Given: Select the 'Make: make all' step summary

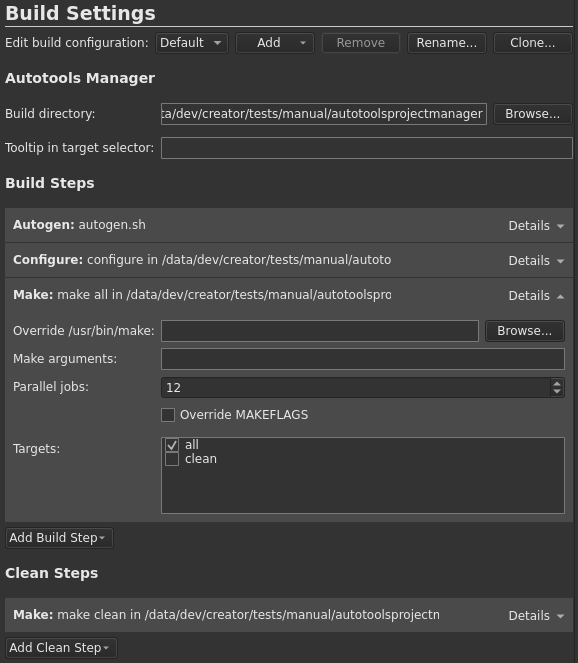Looking at the screenshot, I should (x=202, y=295).
